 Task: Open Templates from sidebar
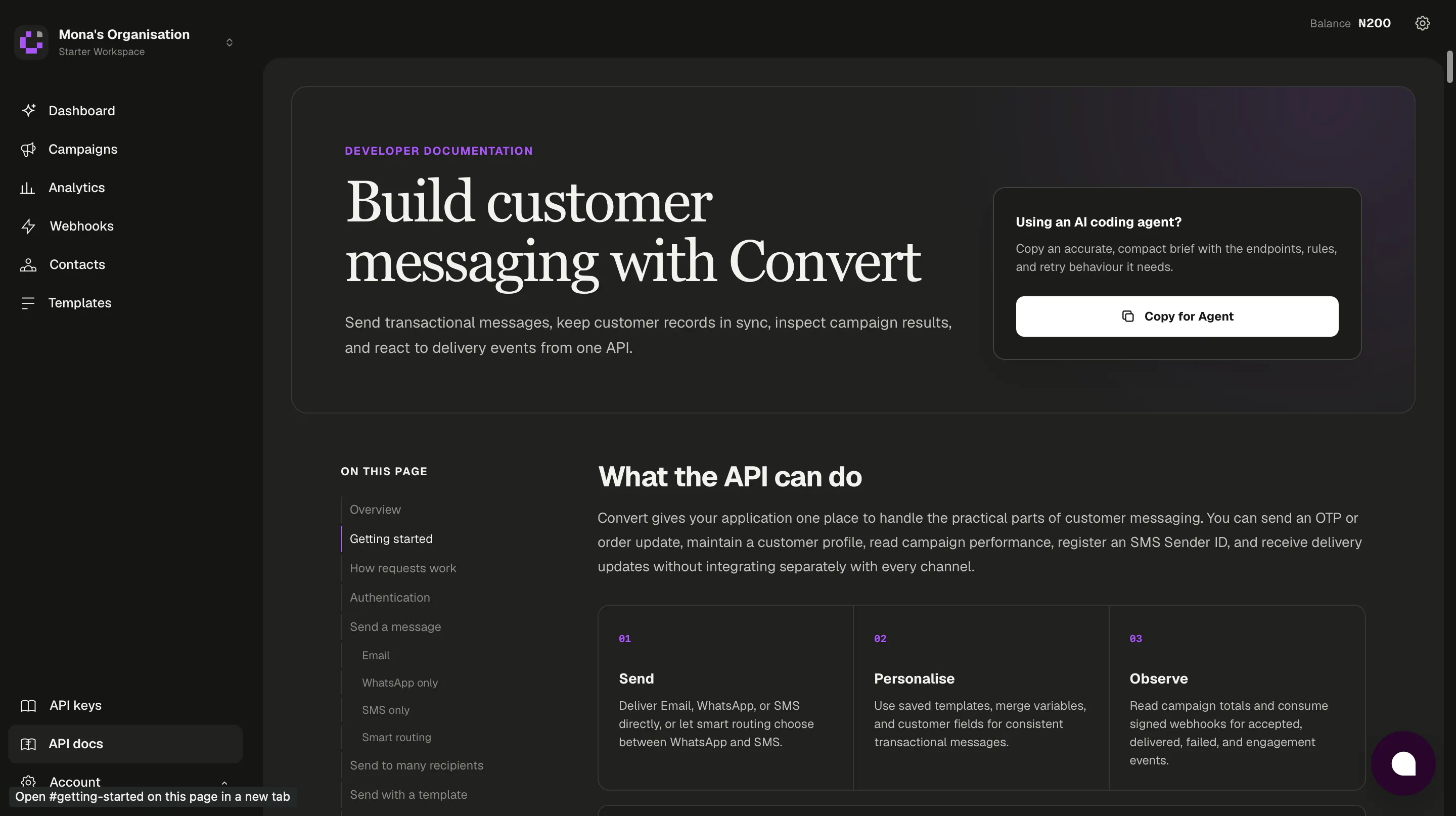(x=125, y=303)
